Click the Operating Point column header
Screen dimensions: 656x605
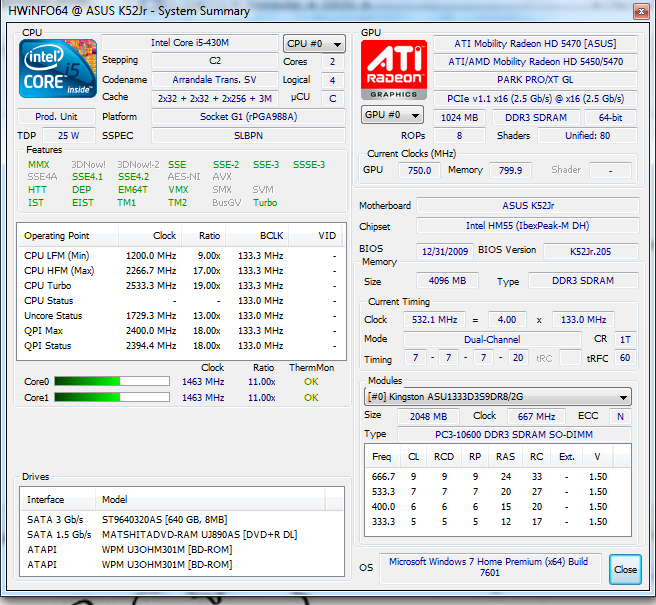(x=68, y=236)
